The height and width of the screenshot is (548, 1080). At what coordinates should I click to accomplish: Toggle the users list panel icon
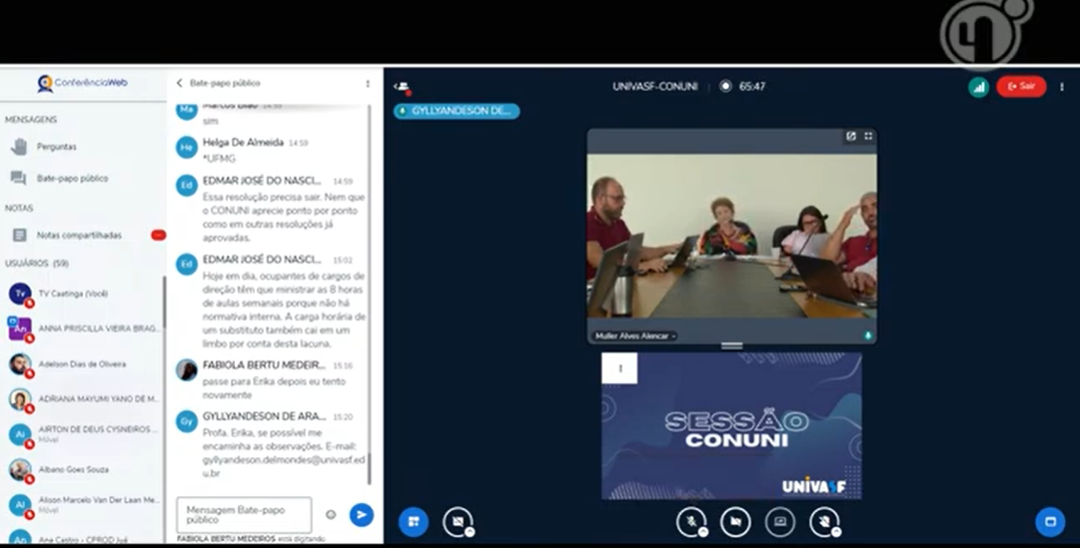[x=402, y=87]
